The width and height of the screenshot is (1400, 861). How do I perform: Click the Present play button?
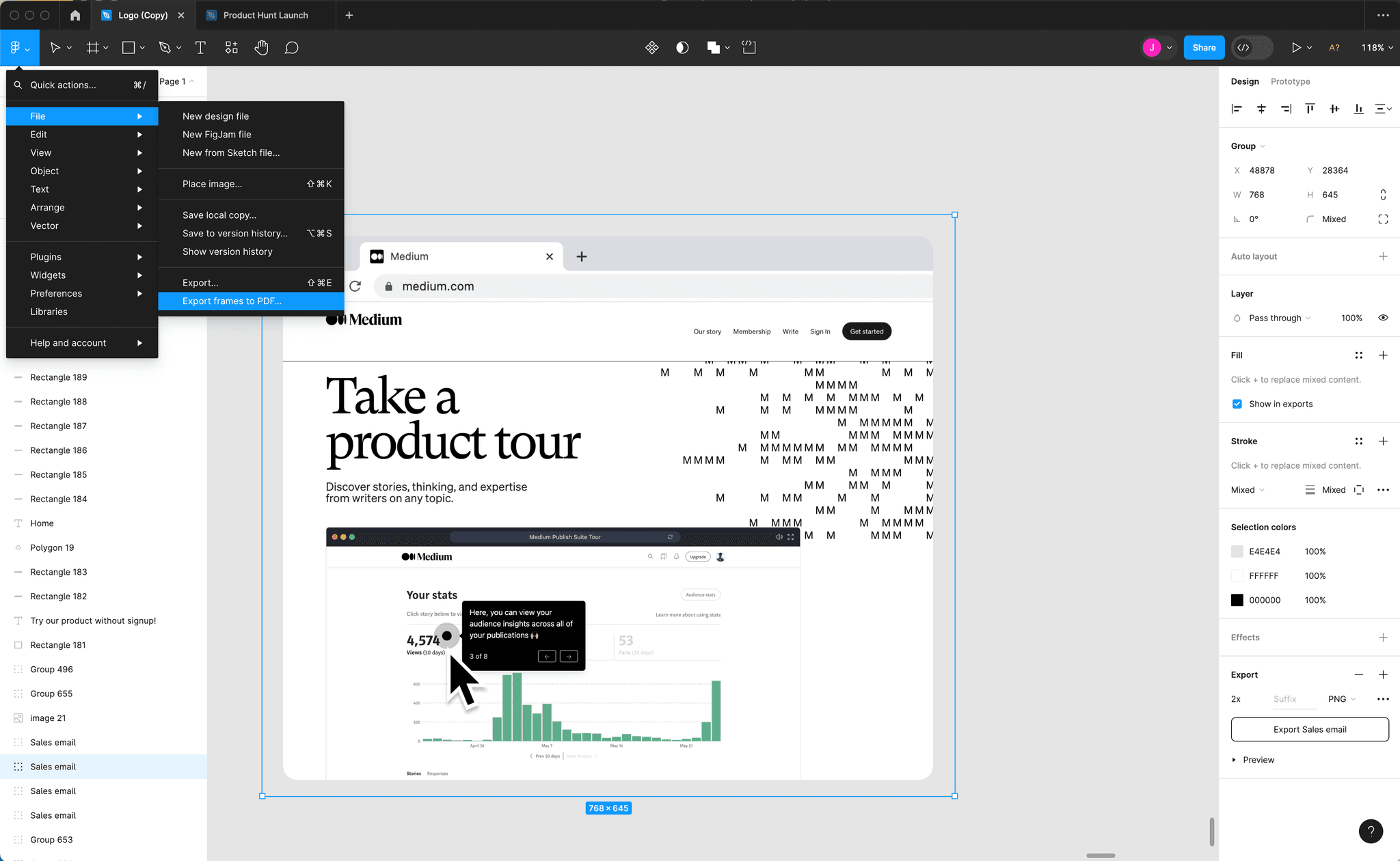[1295, 48]
